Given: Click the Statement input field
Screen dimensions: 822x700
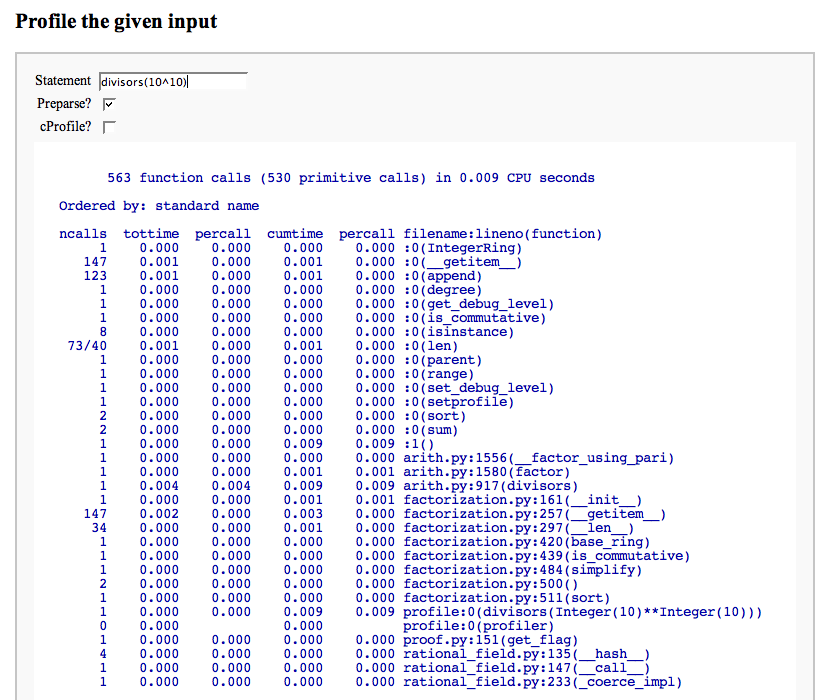Looking at the screenshot, I should 172,81.
